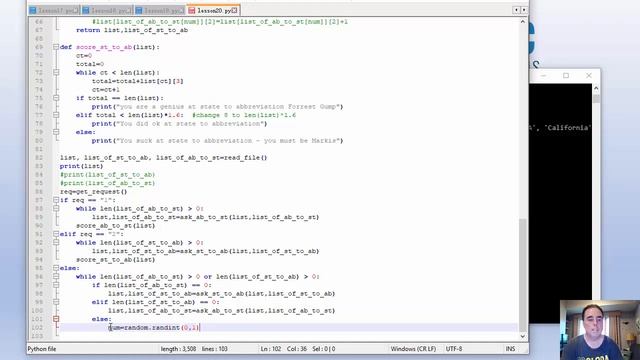Click line number 87 in the margin
The image size is (640, 360).
pos(38,200)
